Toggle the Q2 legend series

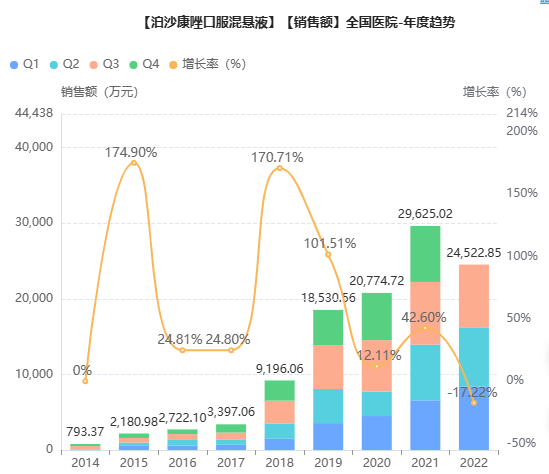point(64,64)
